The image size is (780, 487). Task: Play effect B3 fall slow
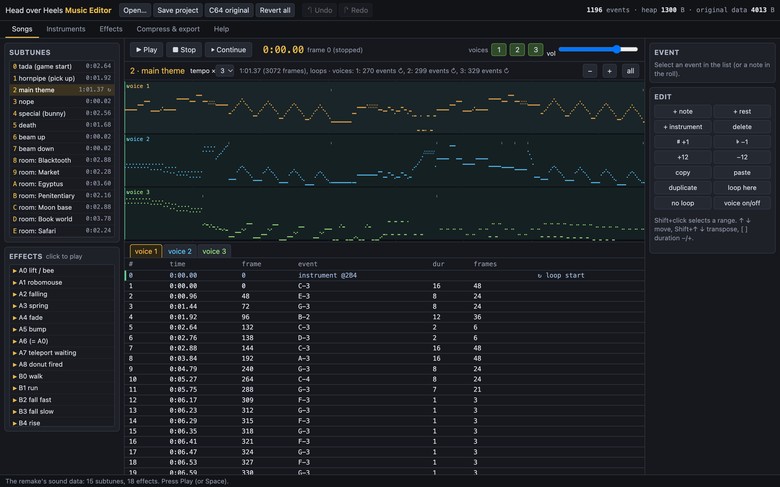tap(62, 411)
